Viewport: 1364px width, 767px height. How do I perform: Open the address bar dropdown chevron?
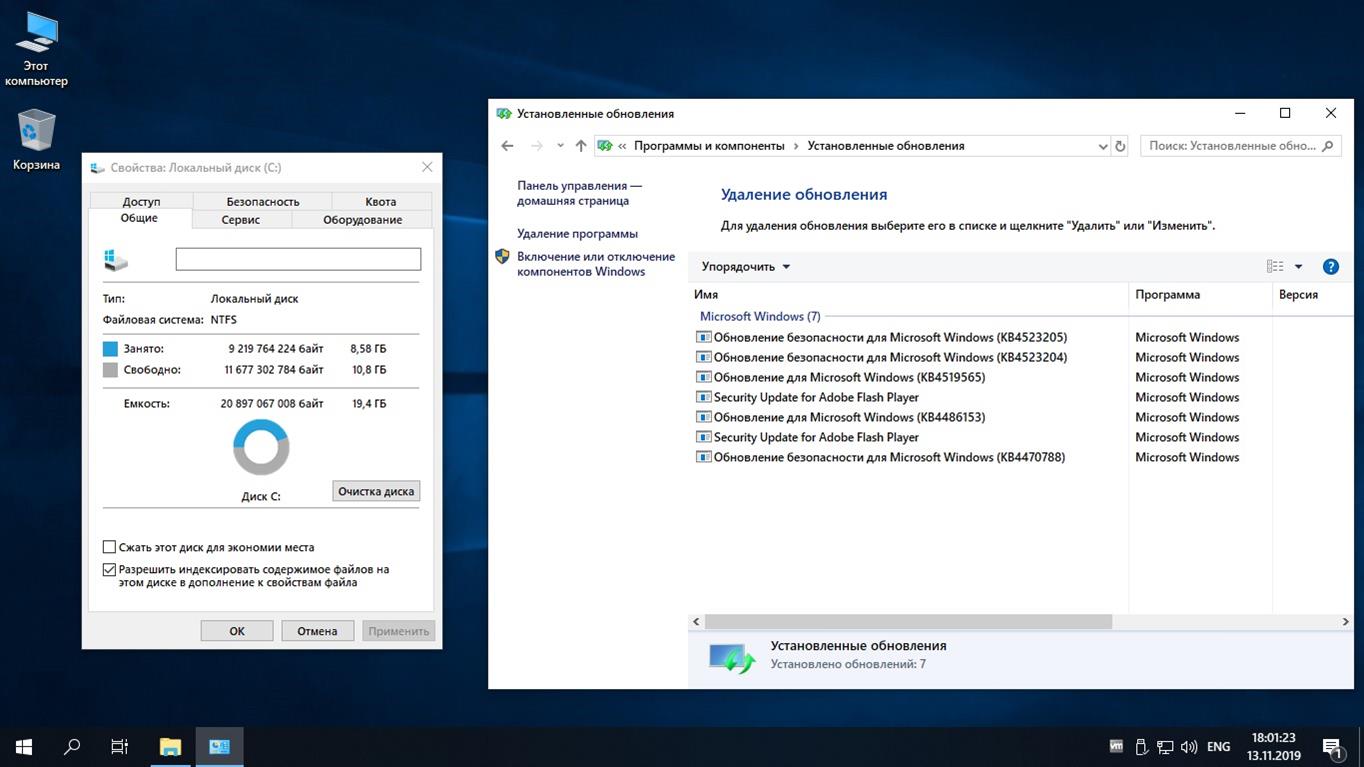(1102, 145)
